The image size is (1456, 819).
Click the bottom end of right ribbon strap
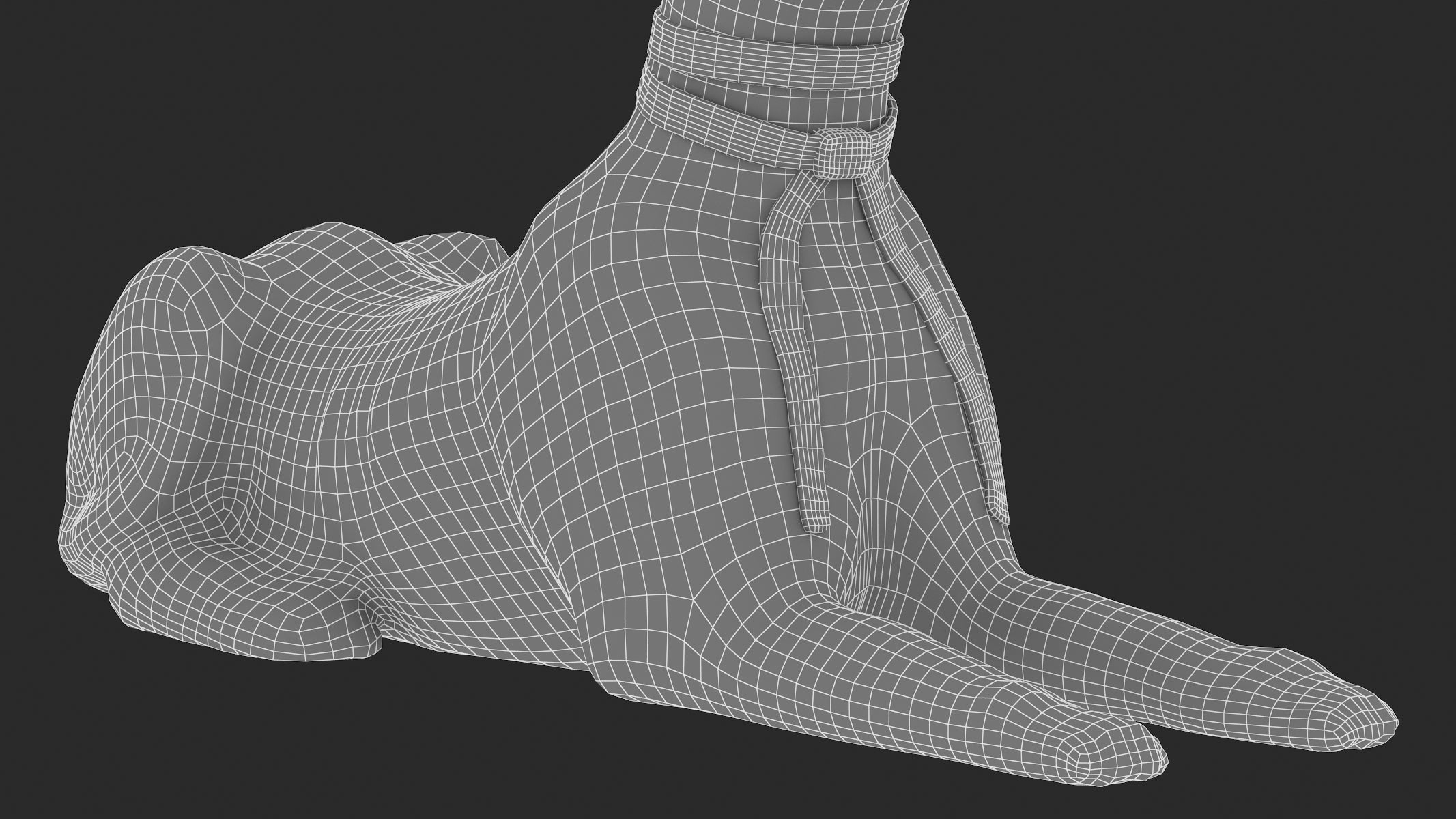[x=998, y=511]
